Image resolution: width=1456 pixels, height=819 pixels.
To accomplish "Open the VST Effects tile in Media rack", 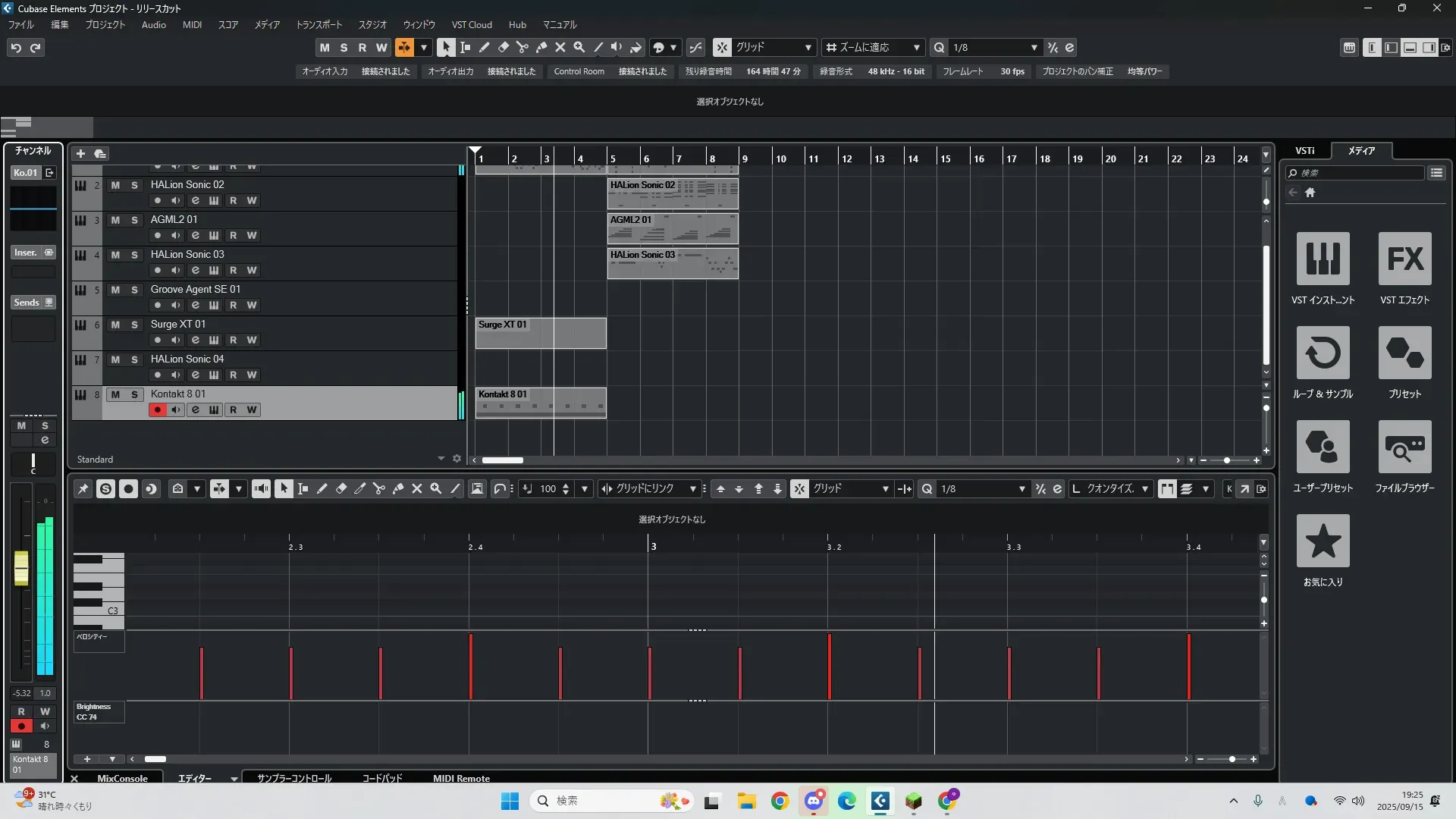I will coord(1404,259).
